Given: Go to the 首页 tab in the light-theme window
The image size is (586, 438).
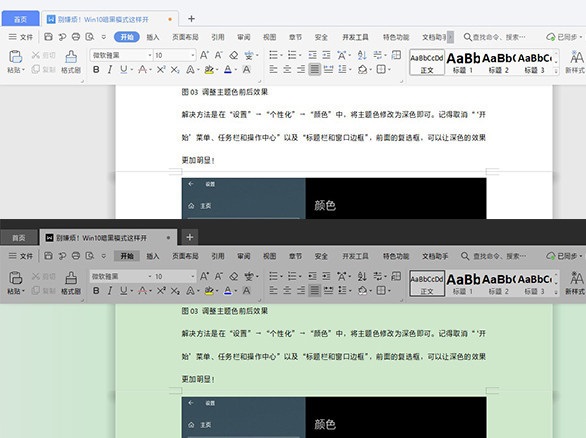Looking at the screenshot, I should (x=20, y=19).
